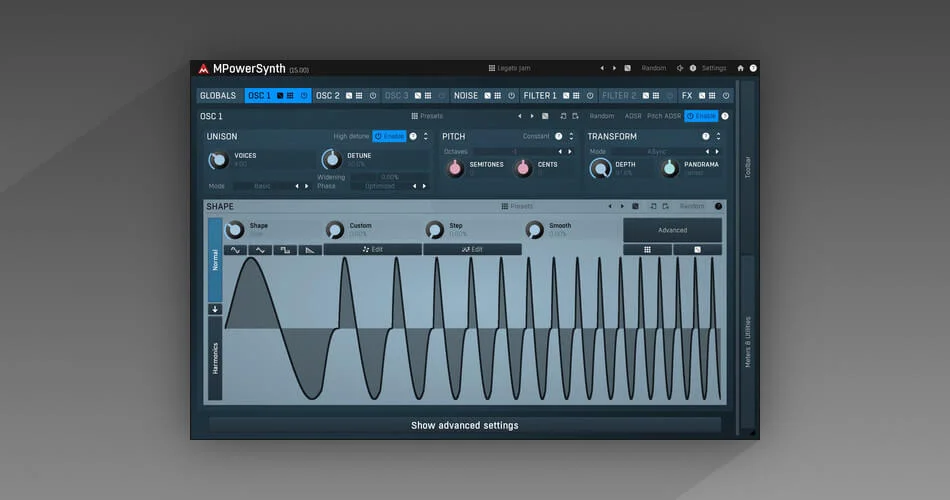Click the title bar randomize dice icon
The width and height of the screenshot is (950, 500).
(x=628, y=68)
